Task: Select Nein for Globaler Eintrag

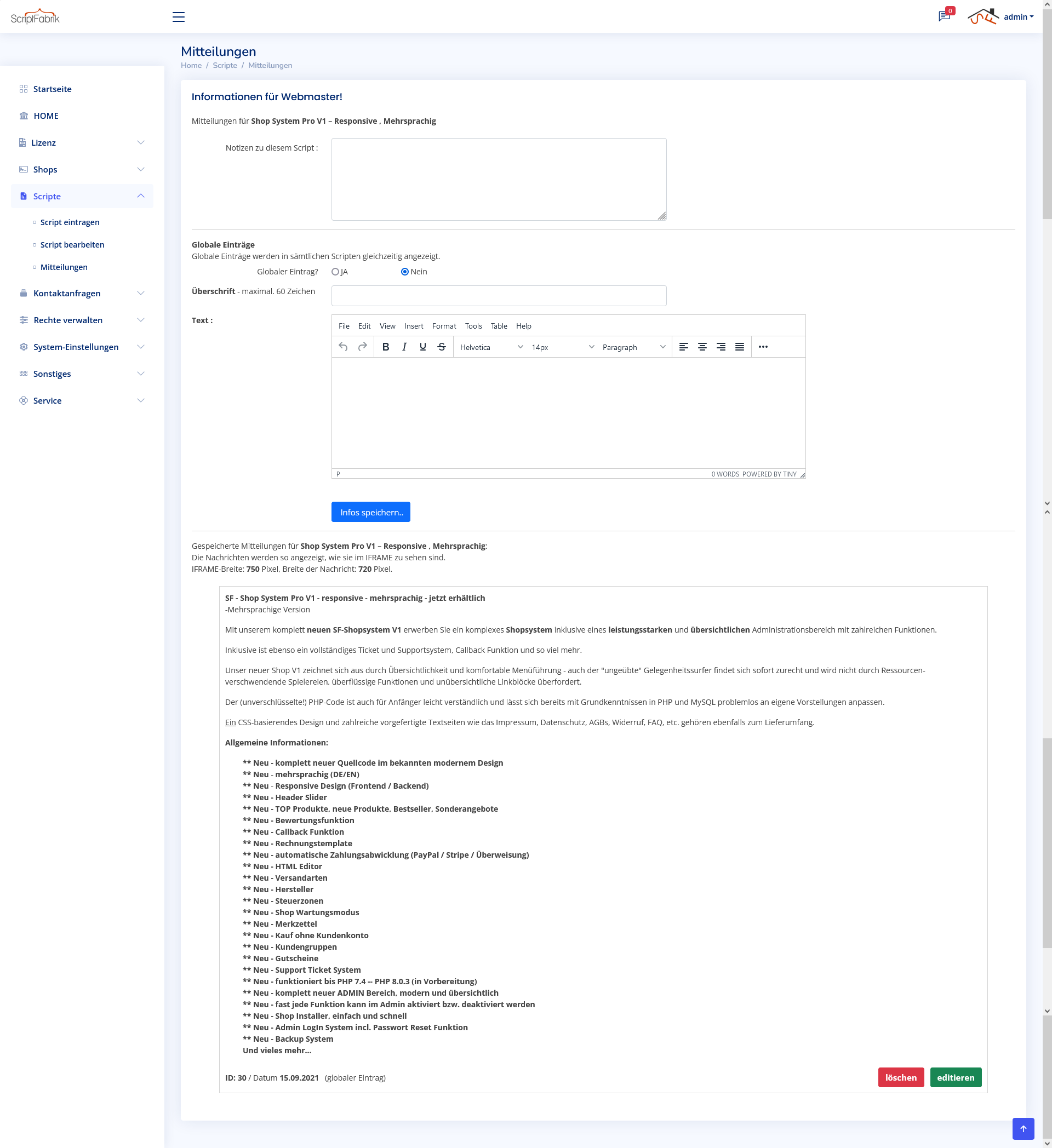Action: [405, 272]
